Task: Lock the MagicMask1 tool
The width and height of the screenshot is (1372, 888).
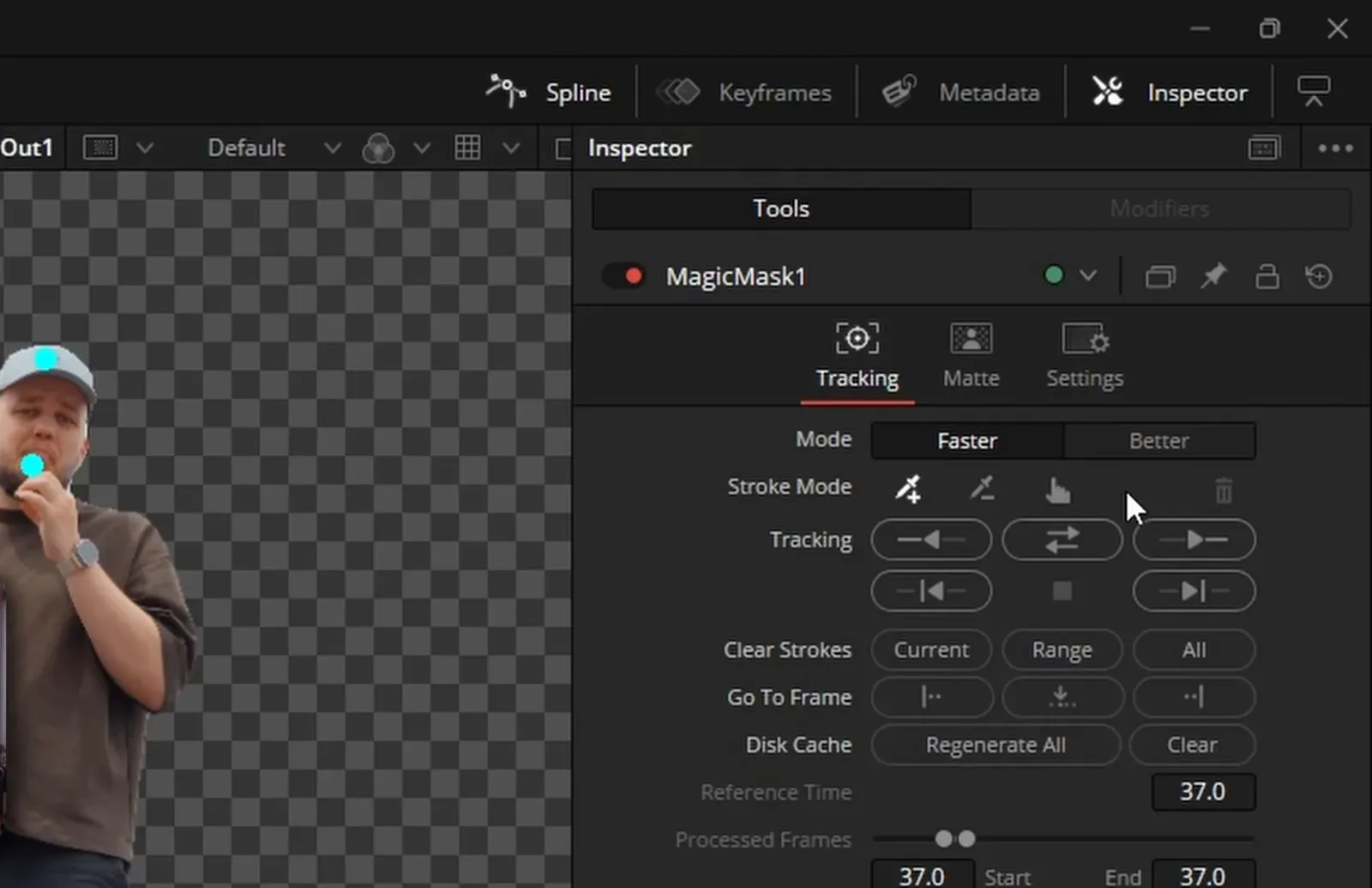Action: tap(1267, 276)
